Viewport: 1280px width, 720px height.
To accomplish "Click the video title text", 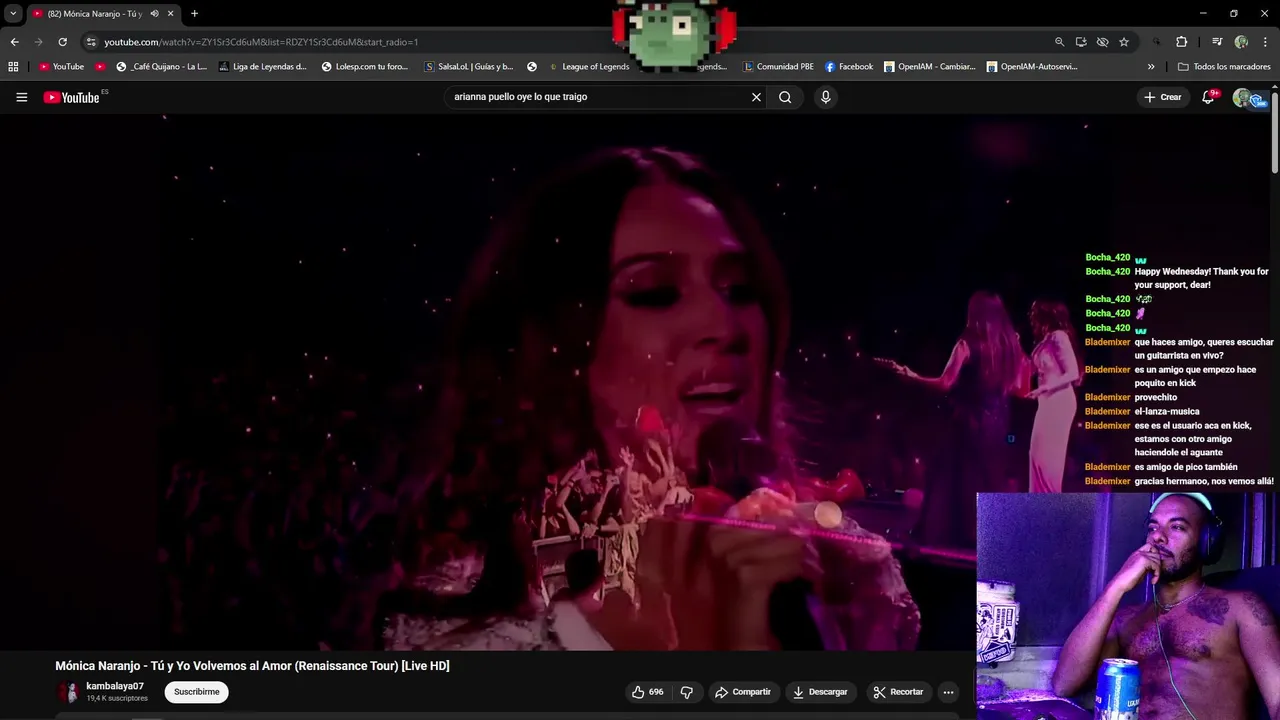I will click(252, 666).
